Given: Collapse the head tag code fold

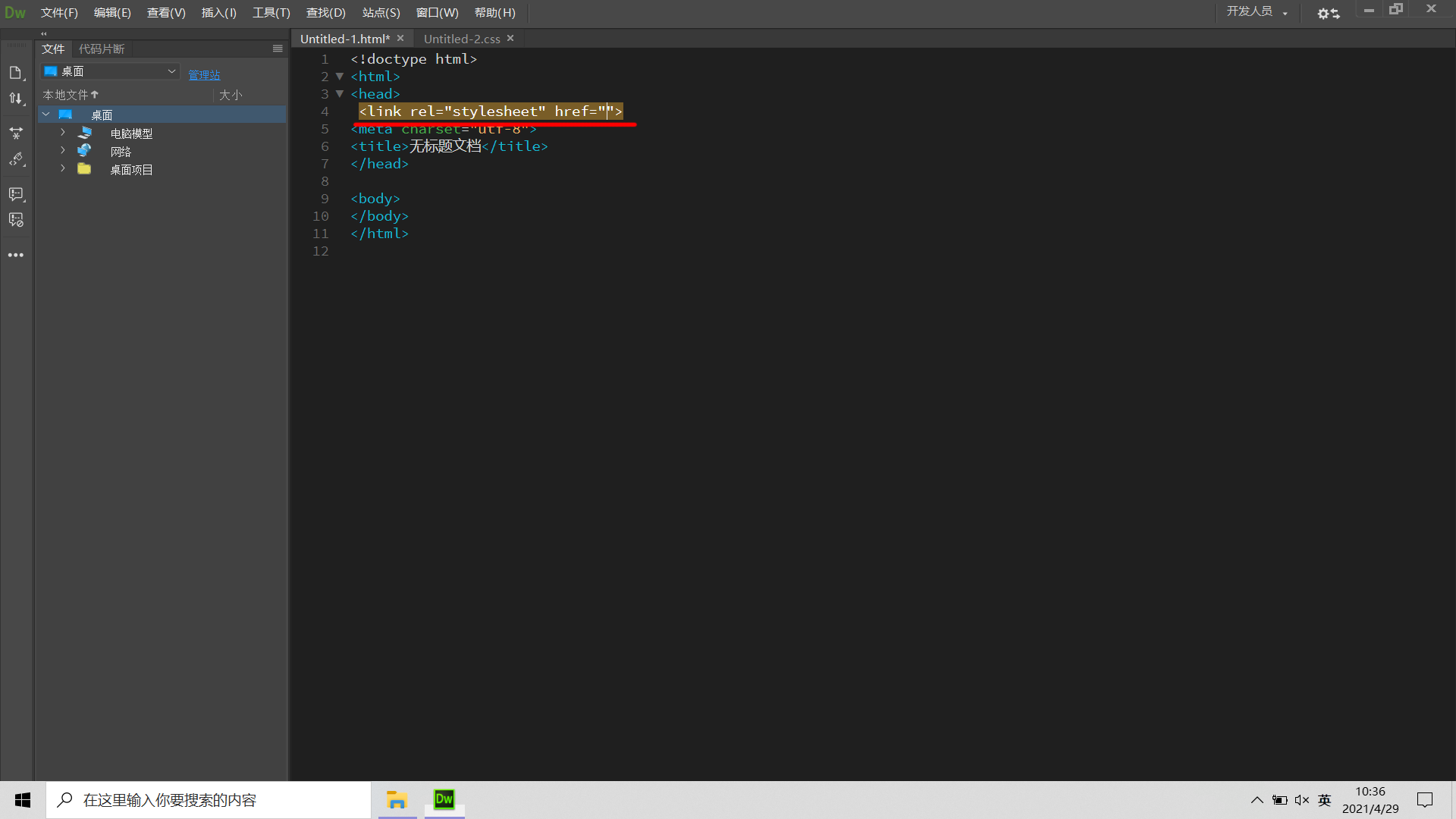Looking at the screenshot, I should (x=340, y=94).
